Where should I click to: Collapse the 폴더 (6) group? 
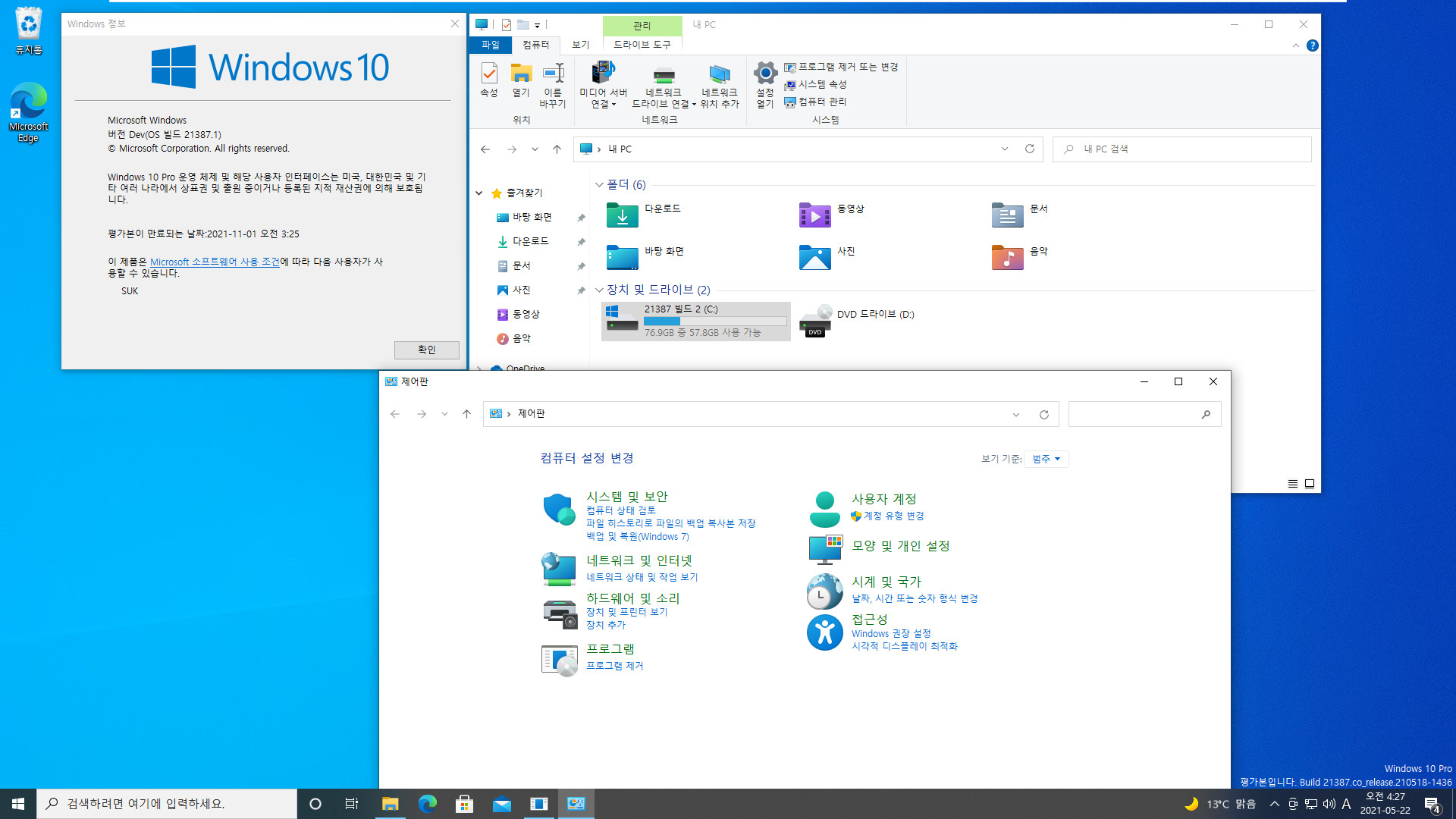coord(599,185)
